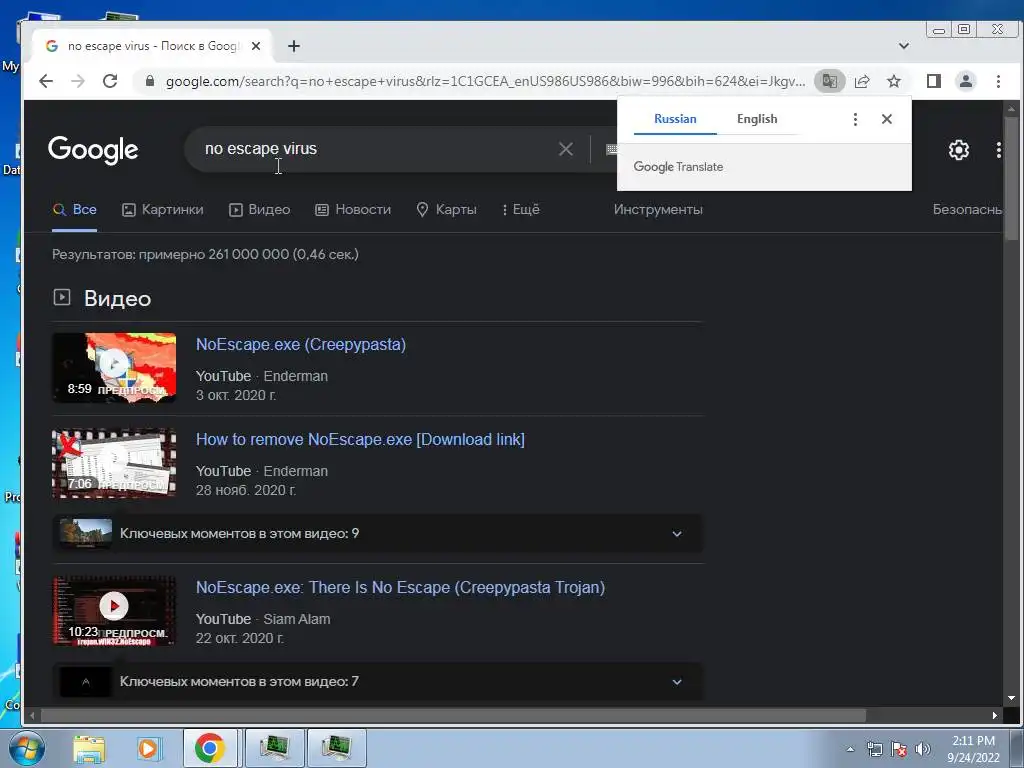Open Windows Media Player from taskbar

(148, 748)
